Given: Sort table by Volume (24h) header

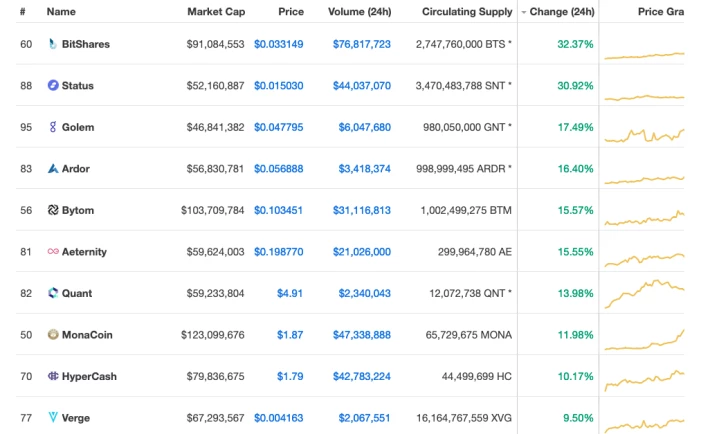Looking at the screenshot, I should pyautogui.click(x=360, y=12).
